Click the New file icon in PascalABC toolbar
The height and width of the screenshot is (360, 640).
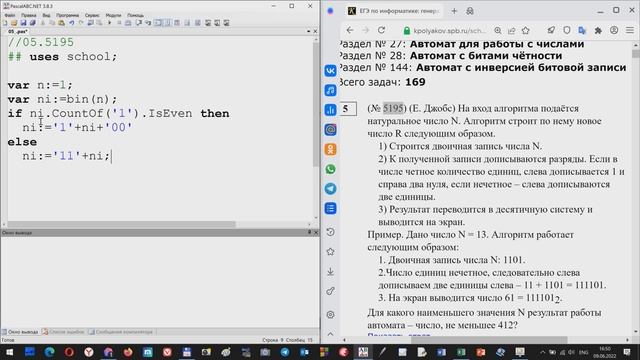5,23
